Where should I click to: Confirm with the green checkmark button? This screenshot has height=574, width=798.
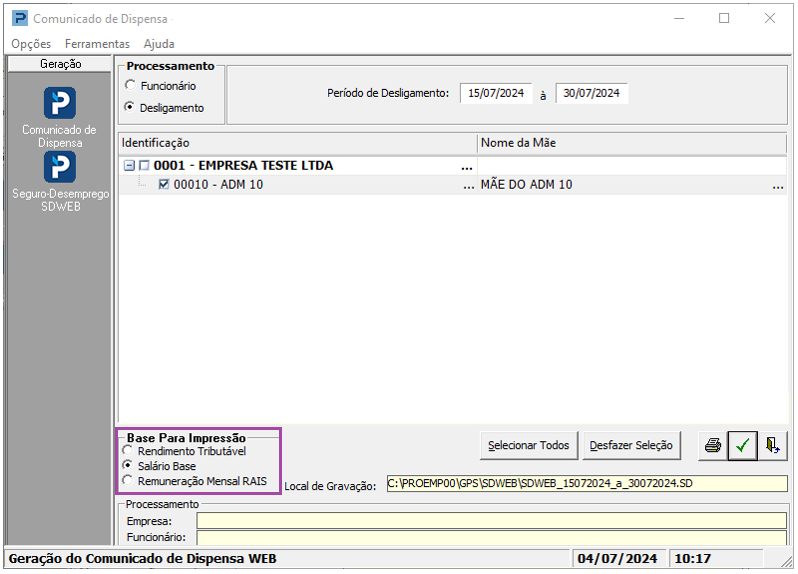coord(743,446)
